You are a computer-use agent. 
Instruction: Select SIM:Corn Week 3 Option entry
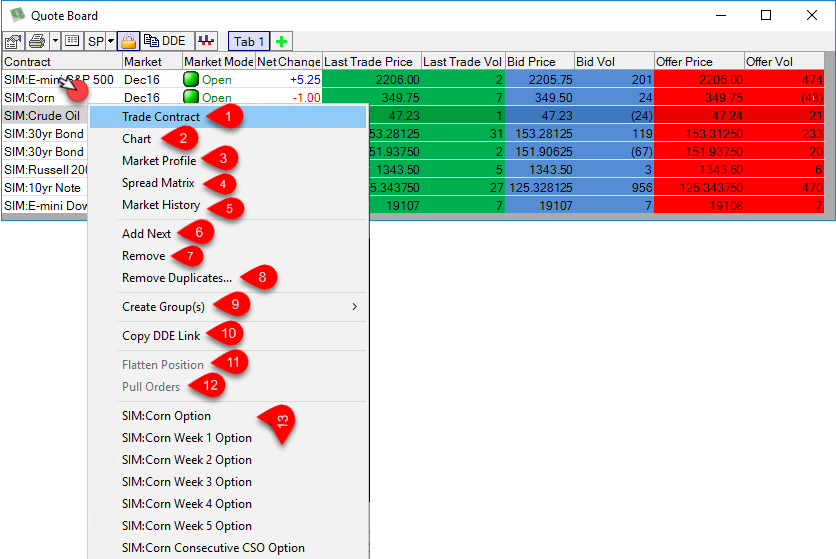point(186,482)
